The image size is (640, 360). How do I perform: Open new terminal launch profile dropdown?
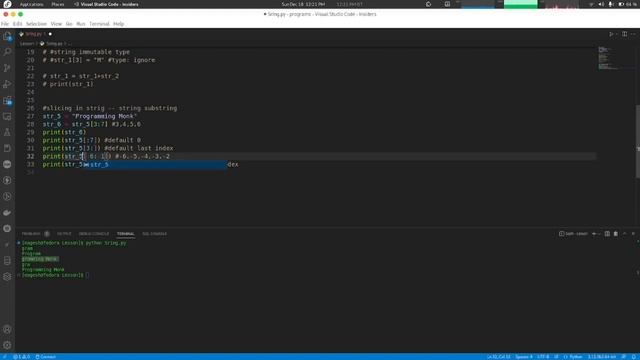tap(599, 234)
